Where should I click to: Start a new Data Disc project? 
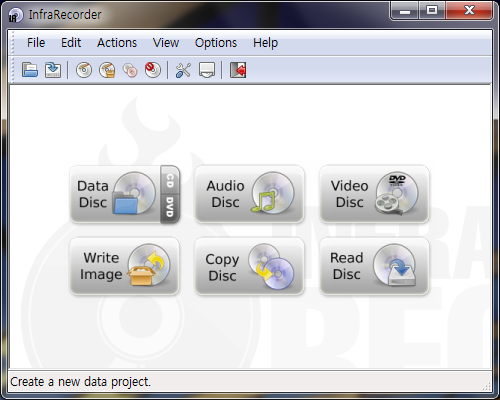115,194
